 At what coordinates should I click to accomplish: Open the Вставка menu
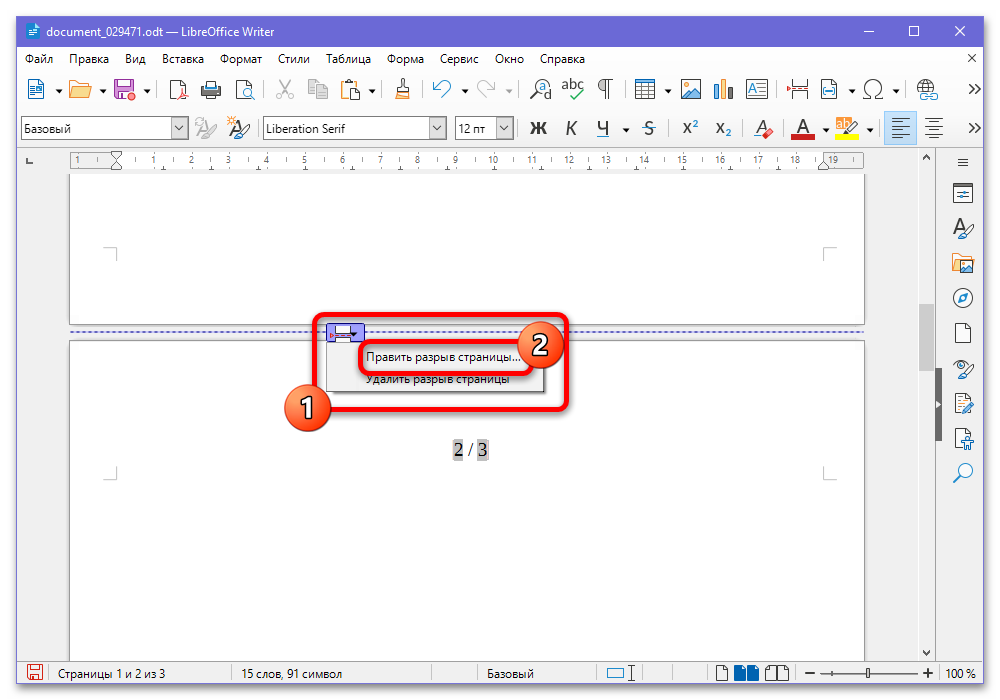pos(183,59)
